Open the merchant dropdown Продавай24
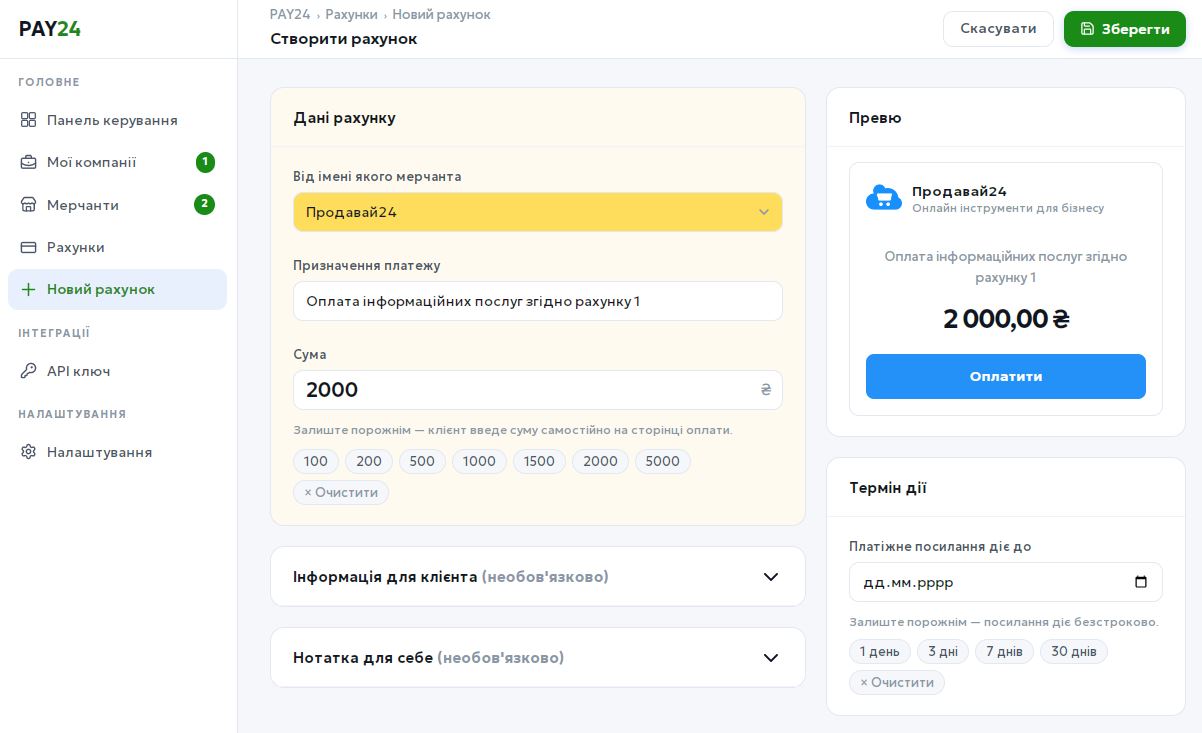Image resolution: width=1202 pixels, height=733 pixels. point(537,212)
